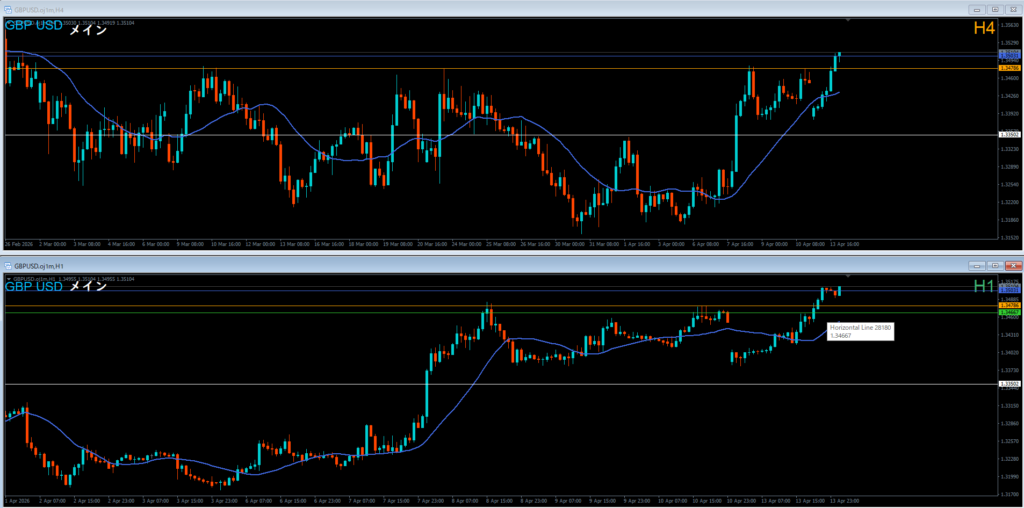Click the white 1.33502 price label on H4
Screen dimensions: 1024x508
coord(1010,134)
